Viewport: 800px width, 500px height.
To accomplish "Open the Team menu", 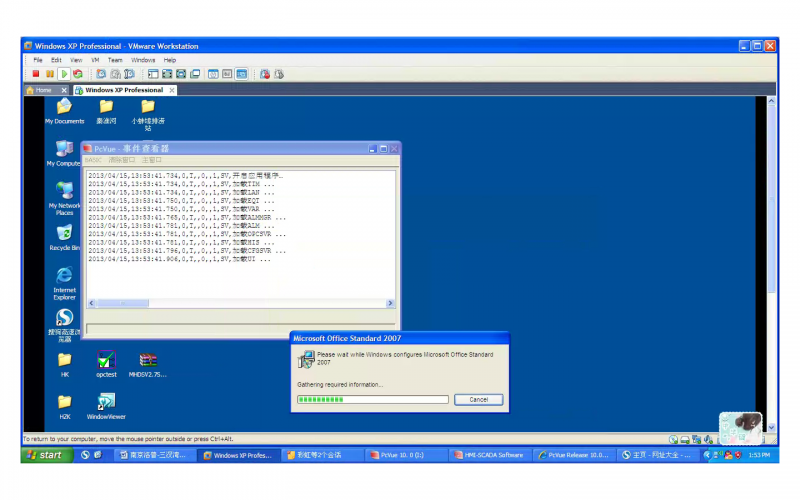I will click(x=115, y=60).
